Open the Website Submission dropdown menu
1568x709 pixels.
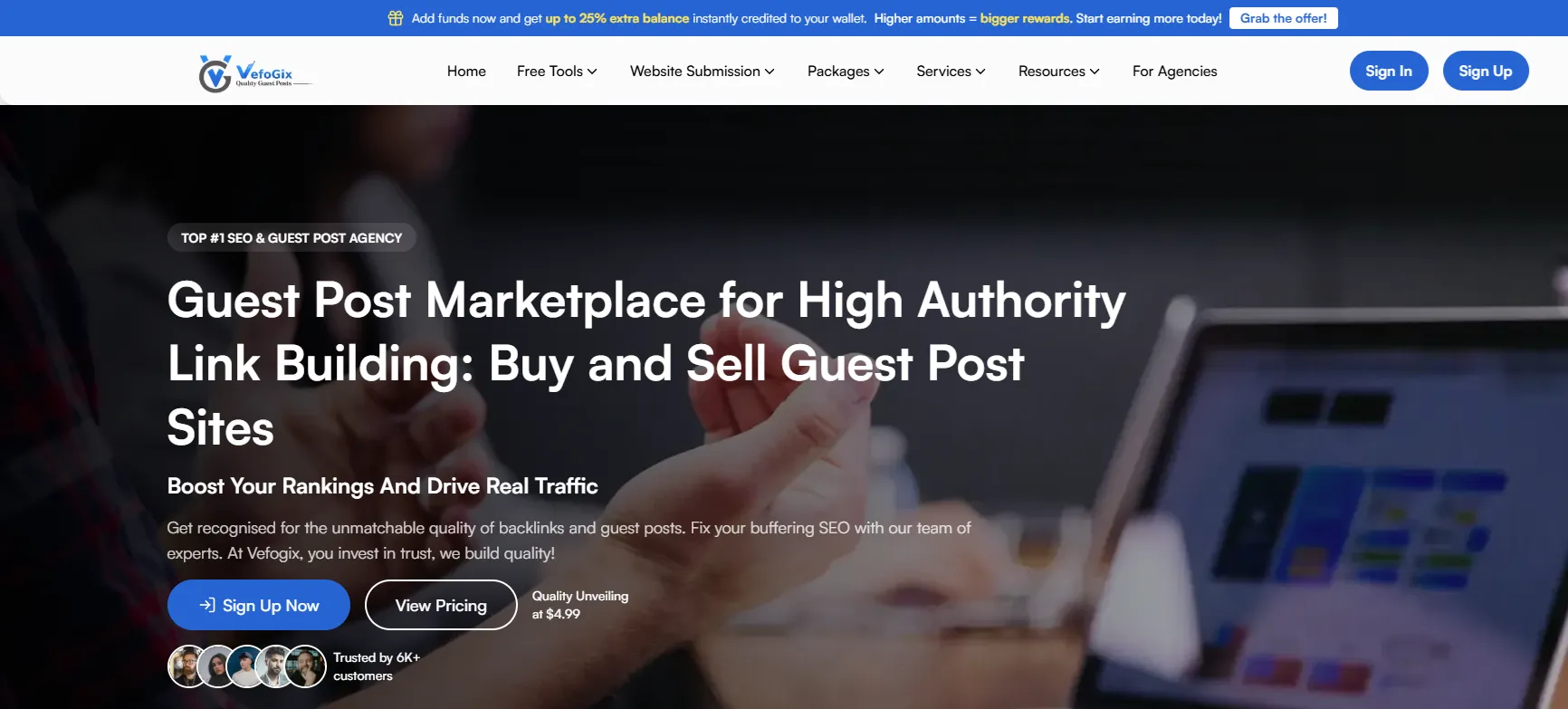[702, 72]
